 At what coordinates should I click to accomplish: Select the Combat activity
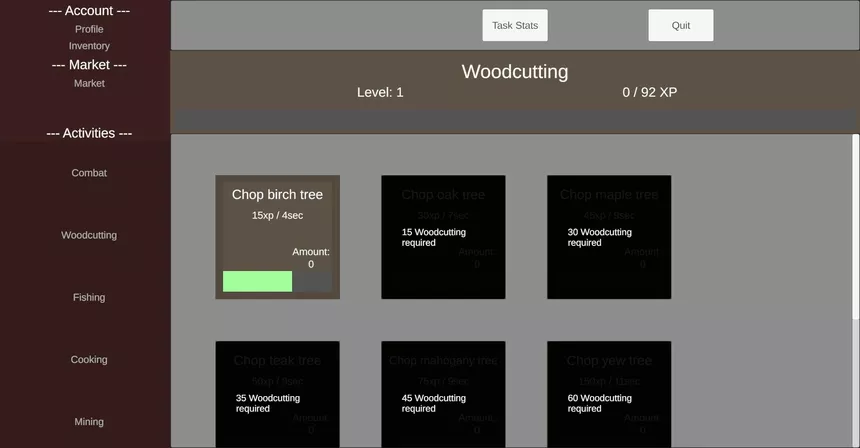(89, 173)
